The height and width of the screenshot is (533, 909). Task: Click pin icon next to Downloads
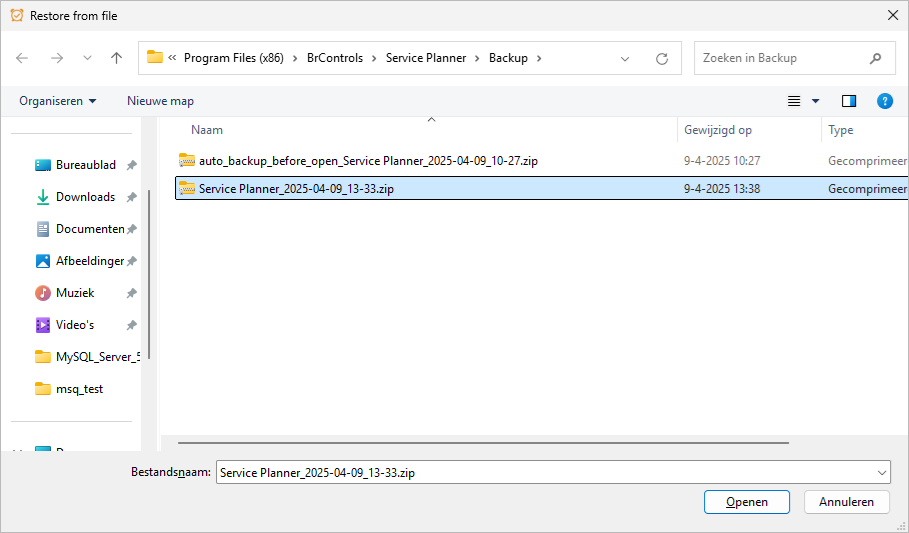[x=132, y=197]
